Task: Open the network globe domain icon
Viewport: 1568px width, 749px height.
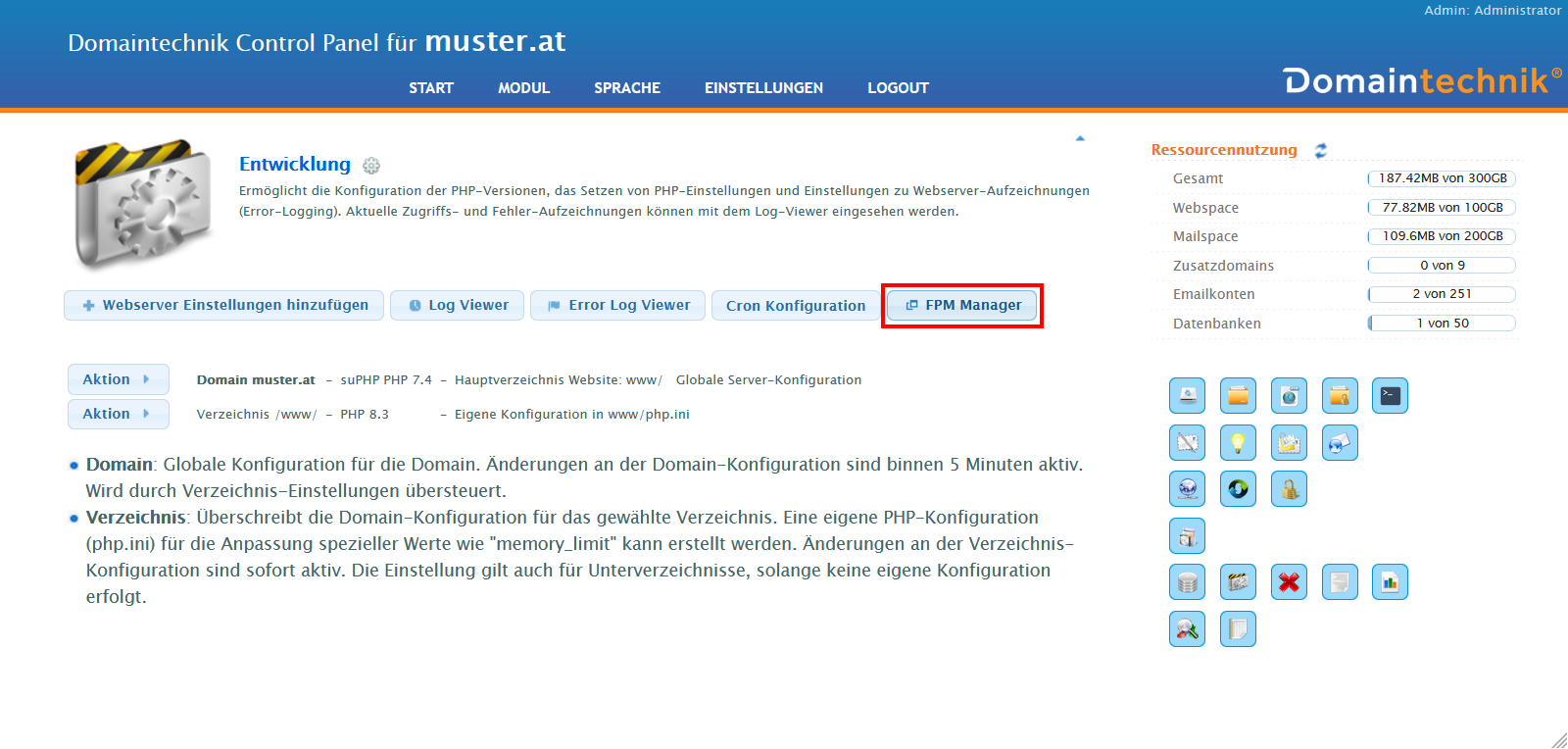Action: click(x=1188, y=489)
